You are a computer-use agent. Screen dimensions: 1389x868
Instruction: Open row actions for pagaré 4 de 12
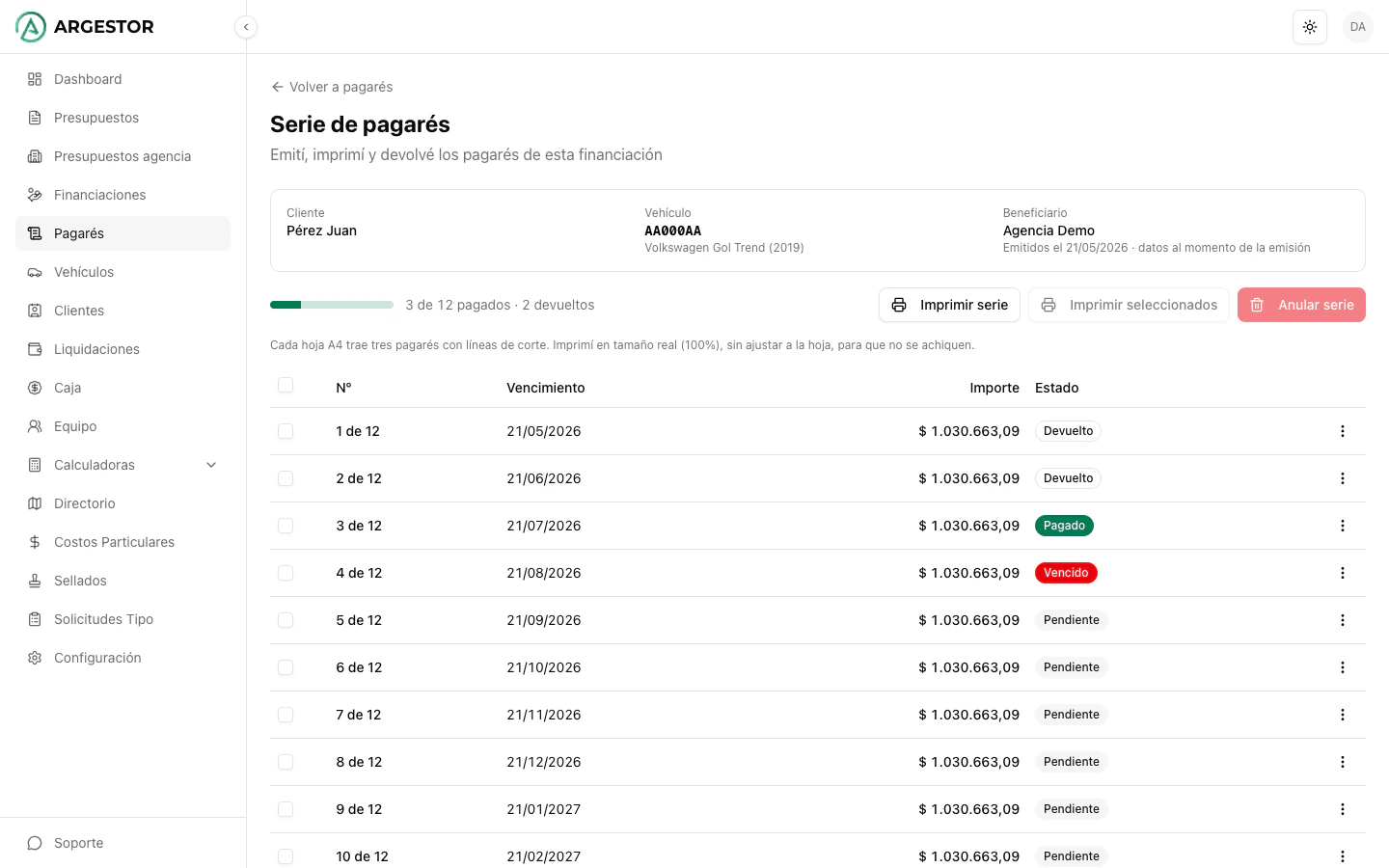pos(1343,573)
